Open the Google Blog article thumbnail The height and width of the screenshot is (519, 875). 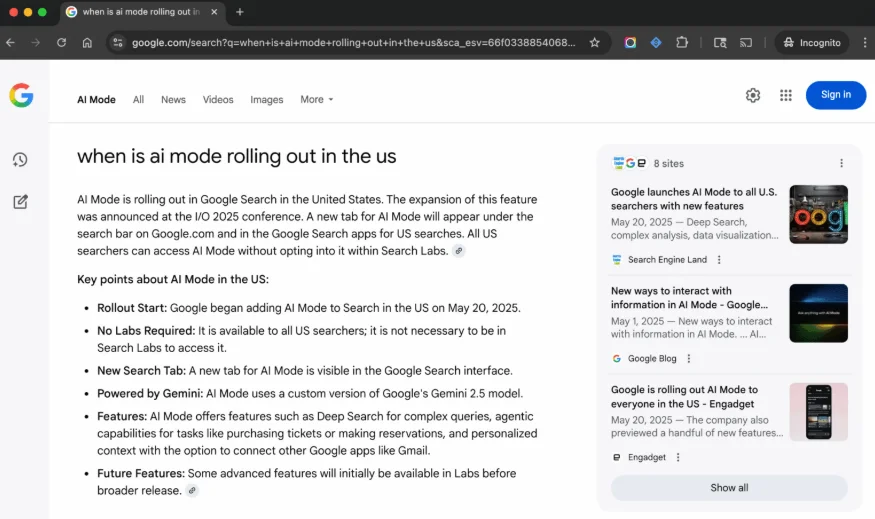click(818, 313)
